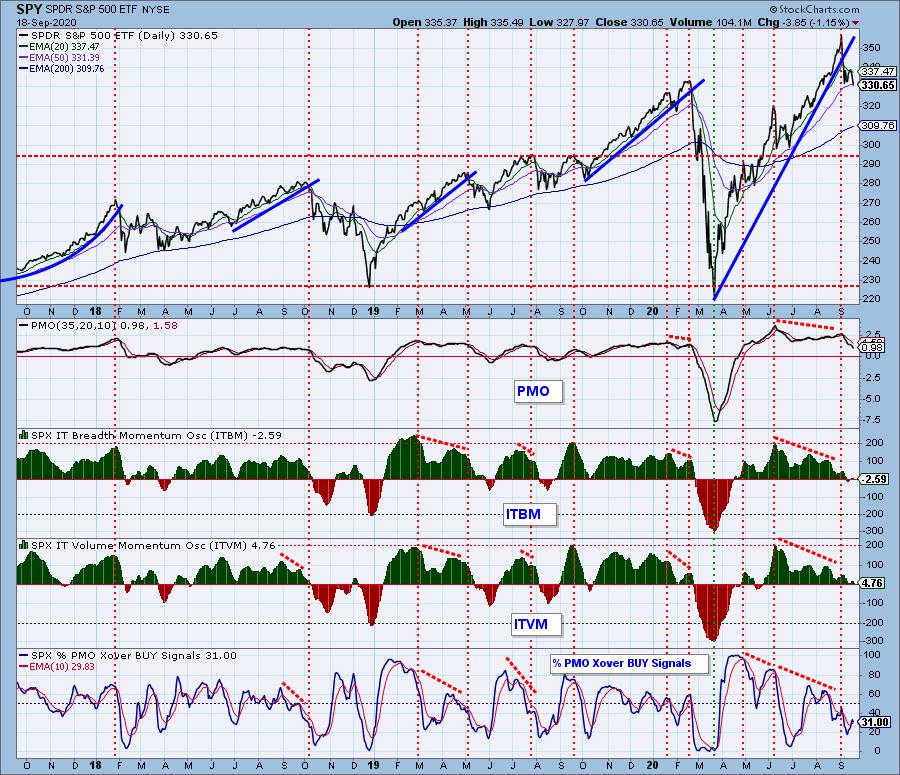Click the Volume 104.1M value

[710, 22]
